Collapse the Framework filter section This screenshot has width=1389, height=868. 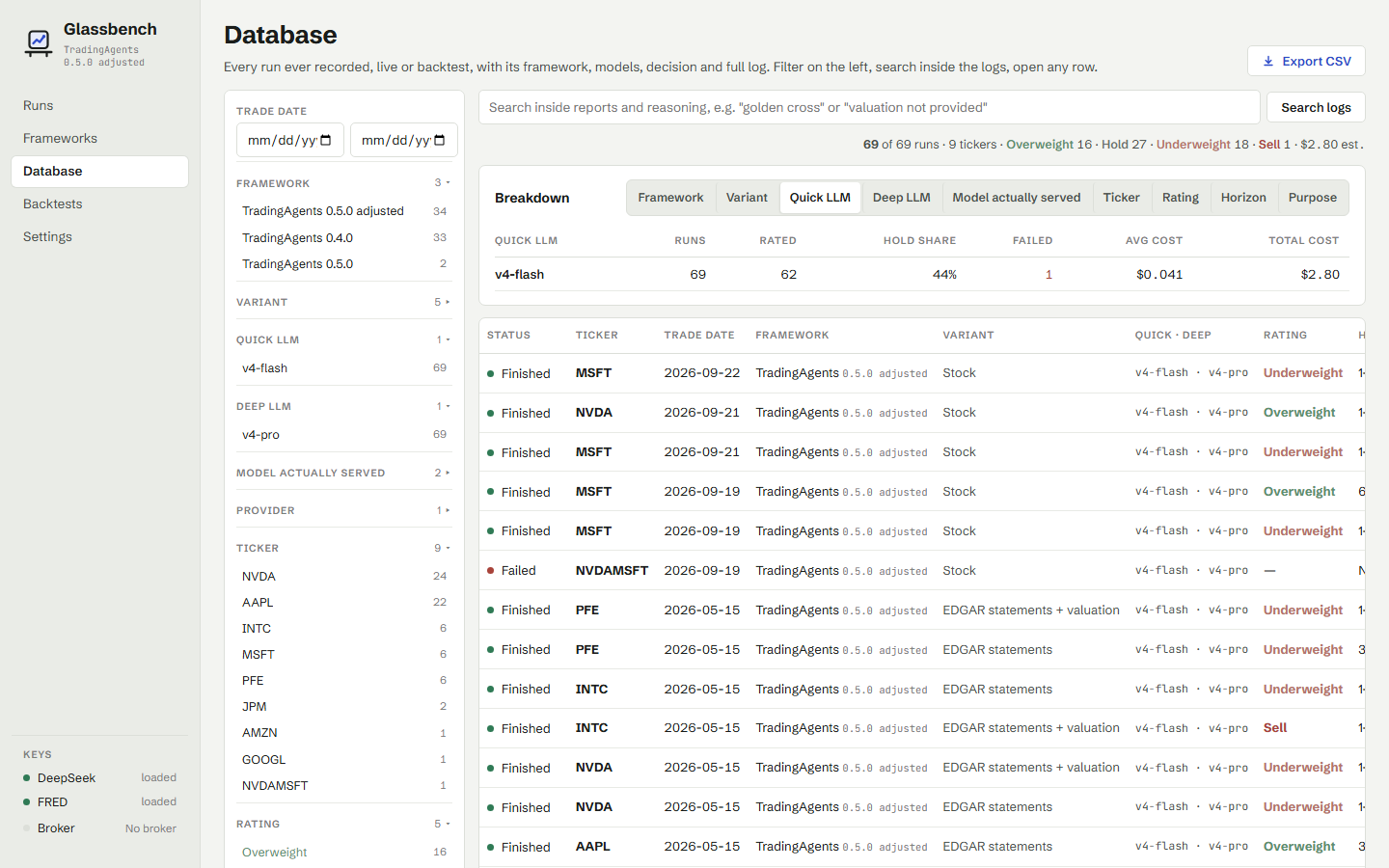[343, 182]
